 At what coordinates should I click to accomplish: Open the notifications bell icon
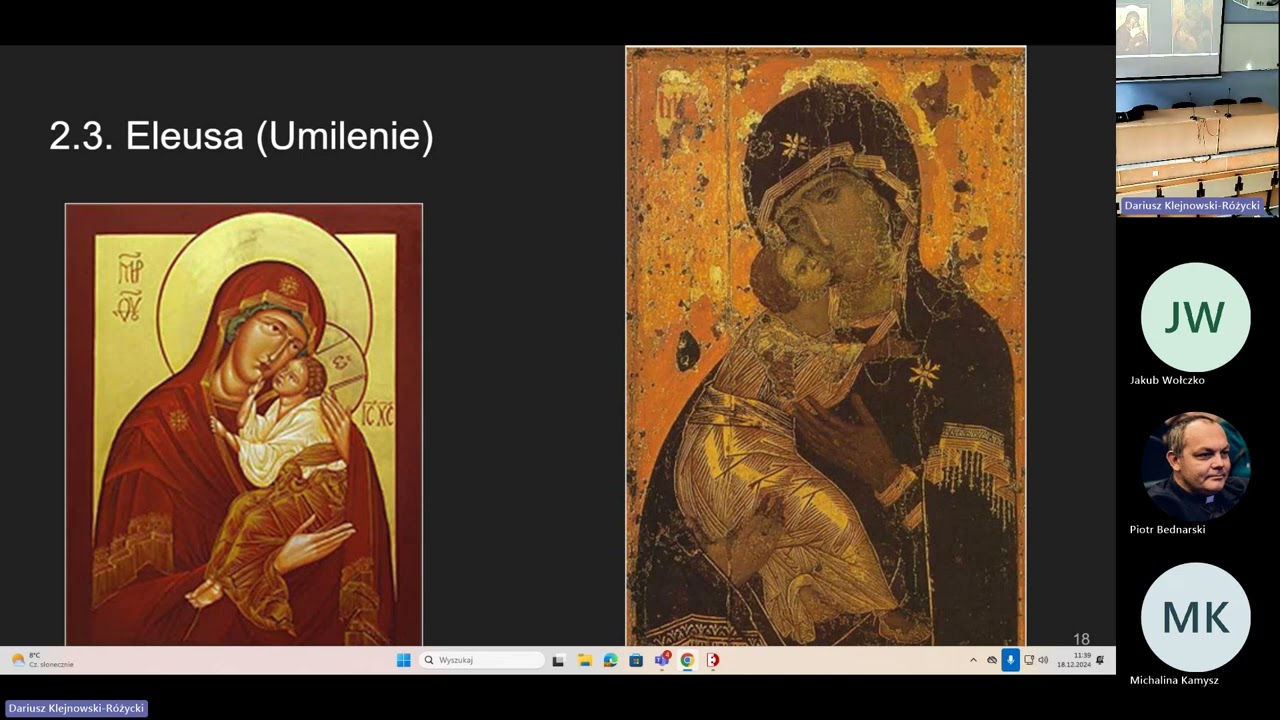tap(1100, 660)
